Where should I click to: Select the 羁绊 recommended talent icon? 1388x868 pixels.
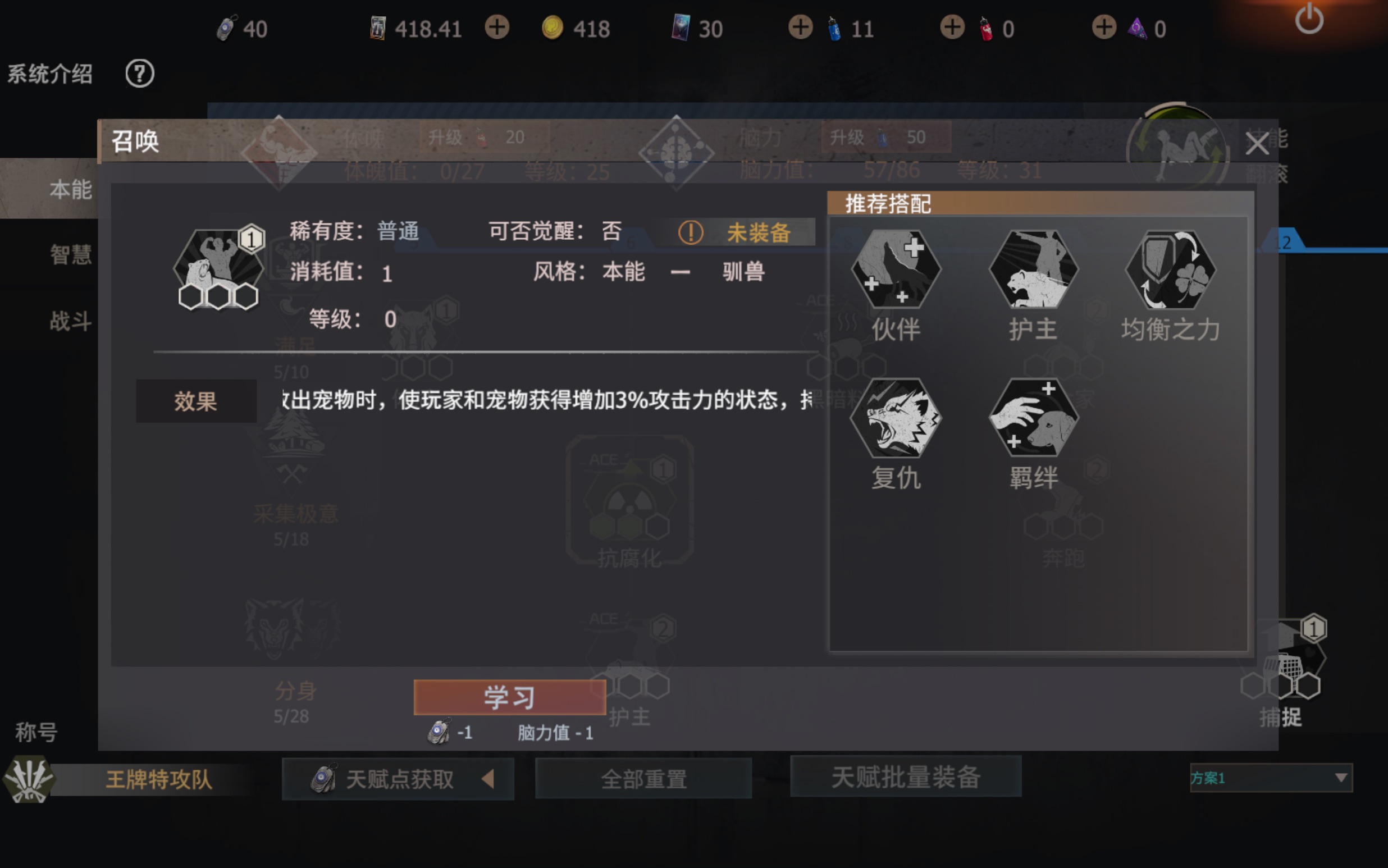[1034, 417]
